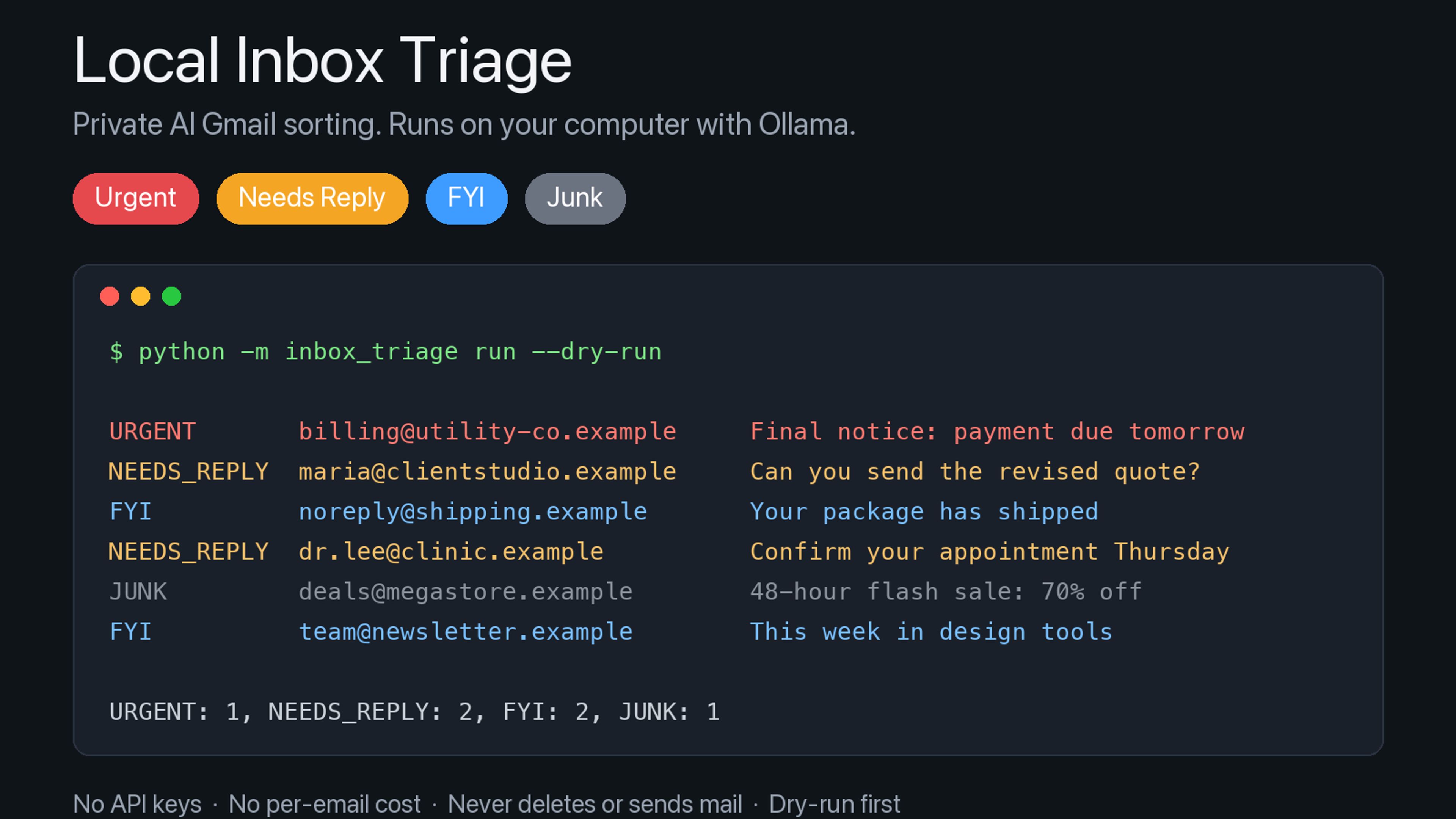This screenshot has width=1456, height=819.
Task: Select subject 'Confirm your appointment Thursday'
Action: tap(990, 552)
